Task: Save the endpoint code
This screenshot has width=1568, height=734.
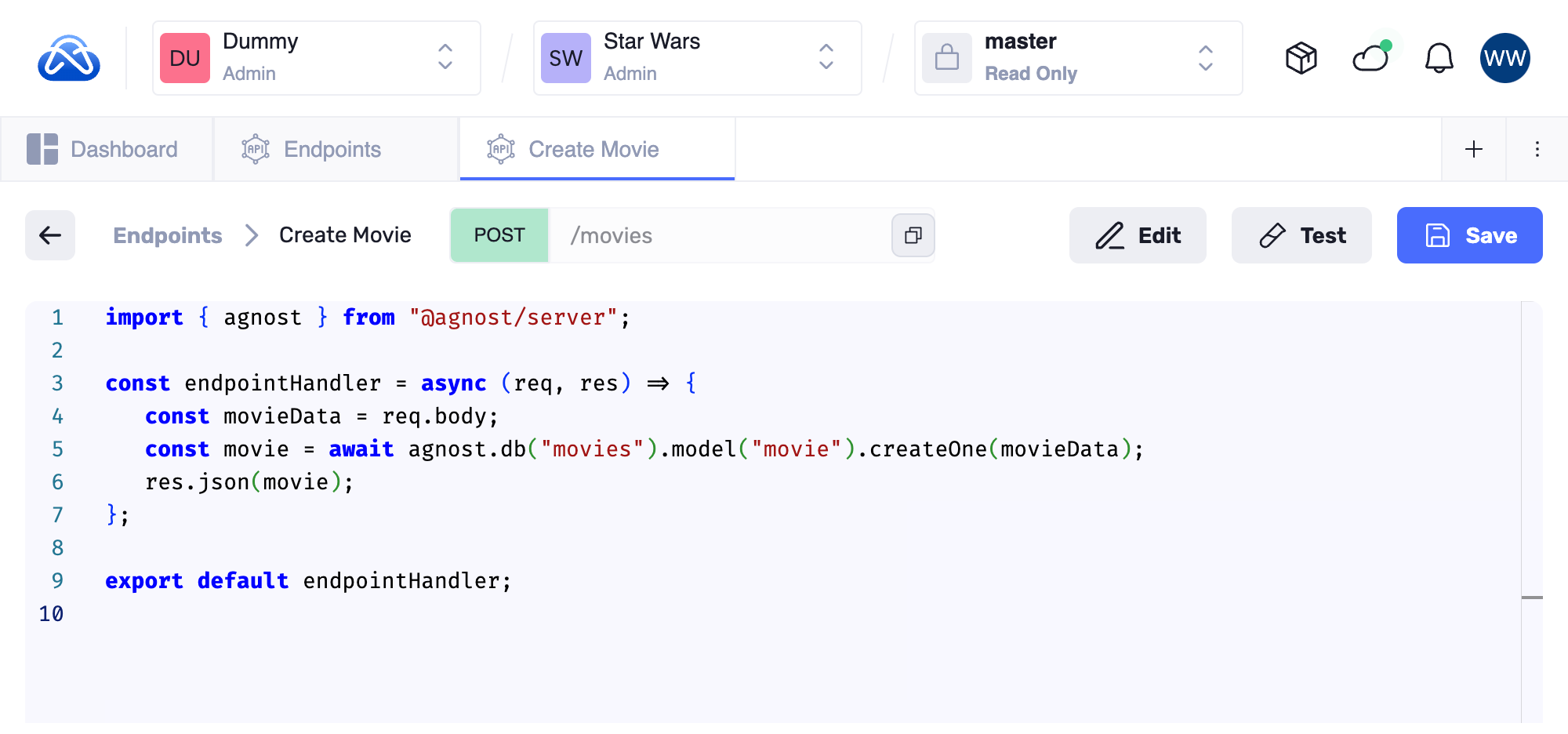Action: (1469, 235)
